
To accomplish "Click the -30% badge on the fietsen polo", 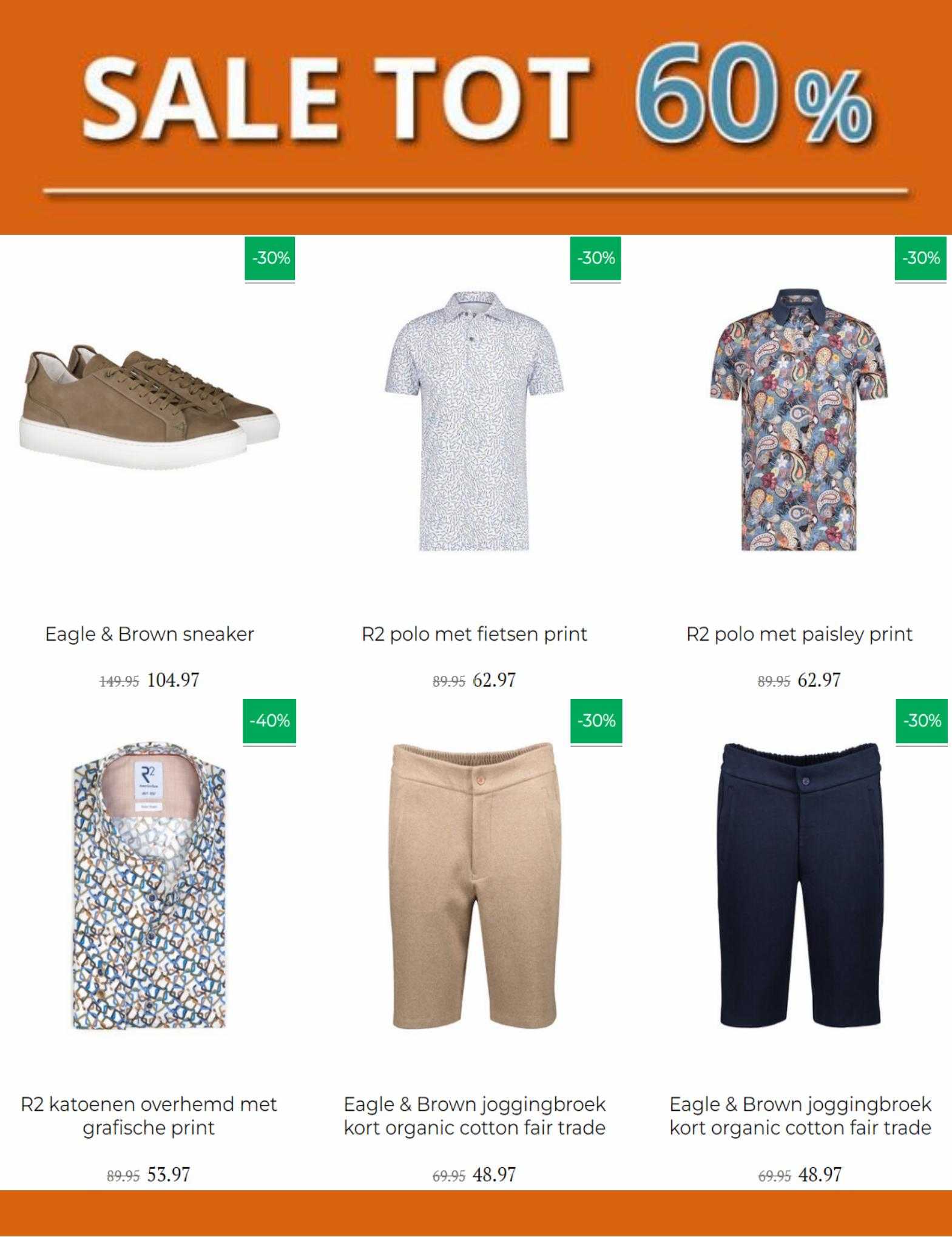I will coord(596,259).
